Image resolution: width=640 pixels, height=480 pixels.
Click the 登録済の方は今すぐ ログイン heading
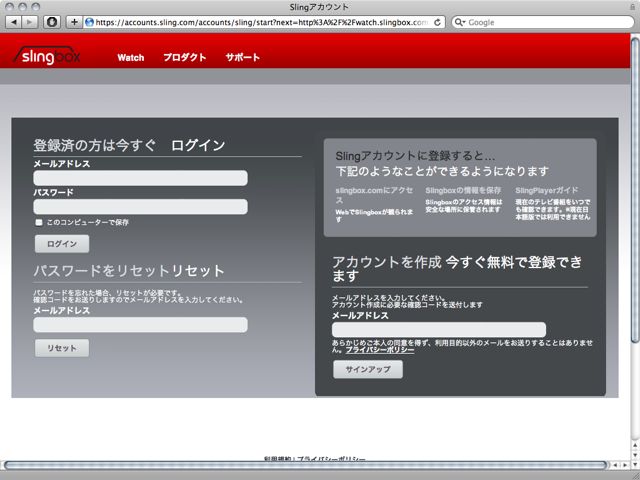129,145
